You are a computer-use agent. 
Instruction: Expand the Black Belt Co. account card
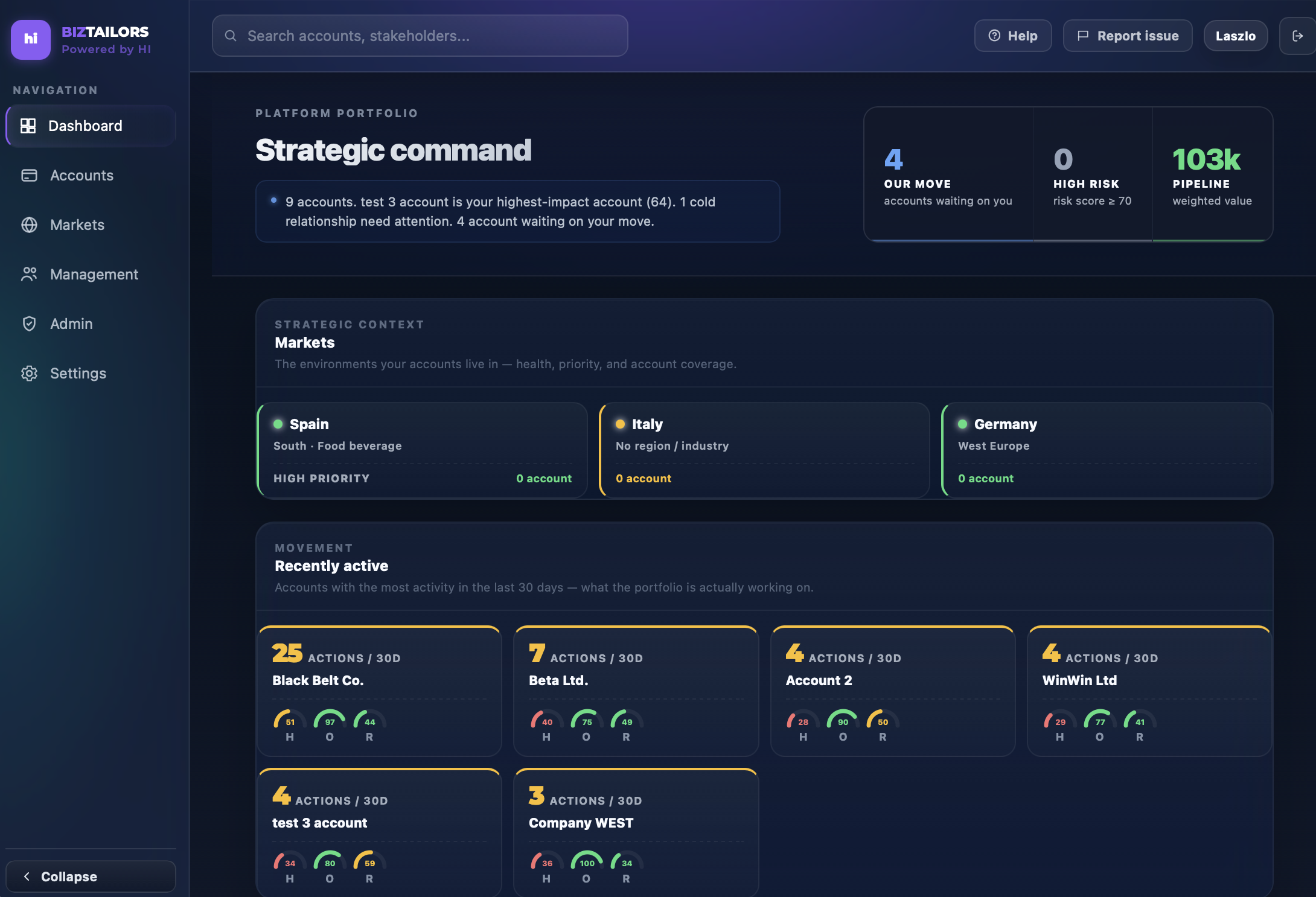point(379,691)
